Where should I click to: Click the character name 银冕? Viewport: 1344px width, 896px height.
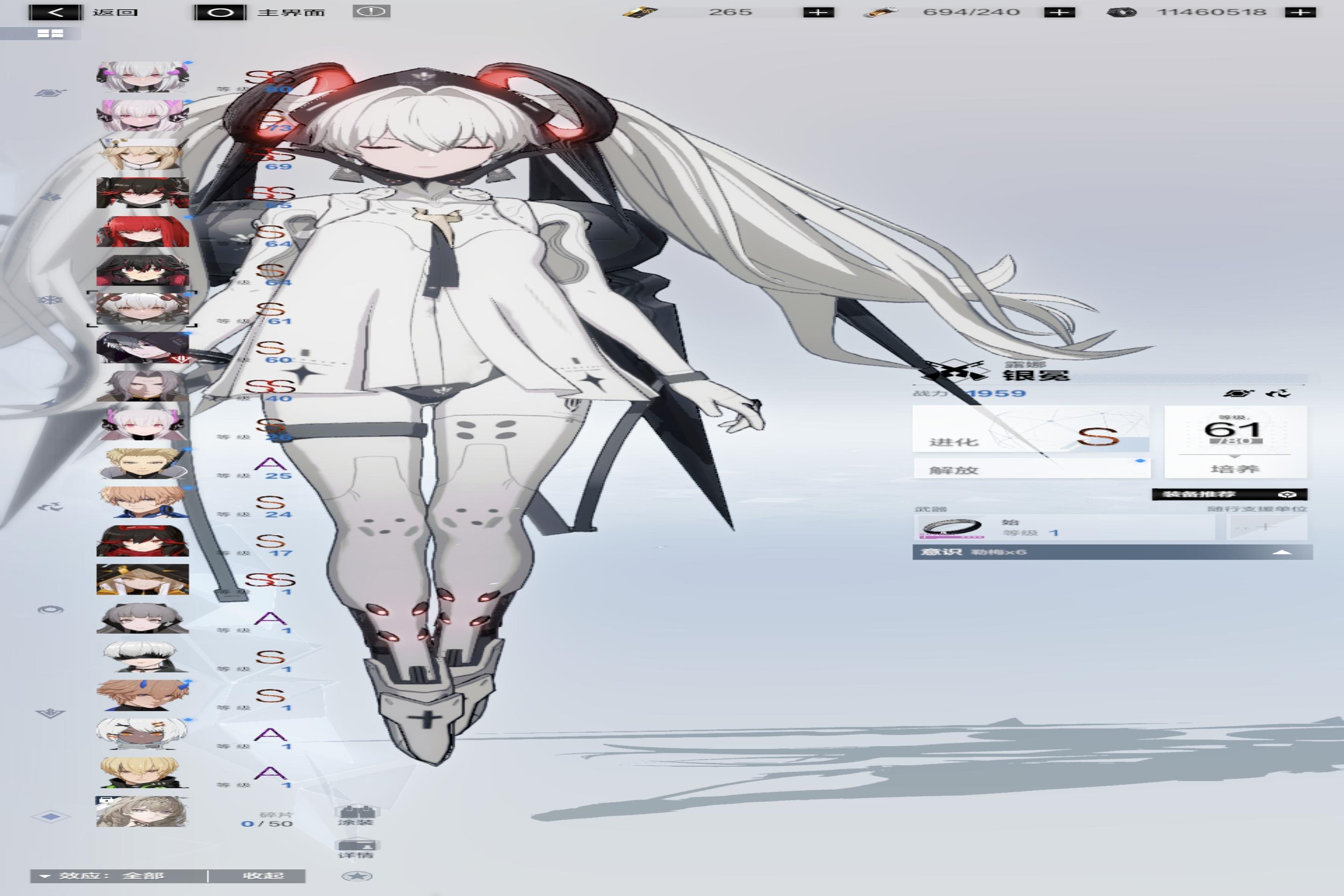point(1036,375)
